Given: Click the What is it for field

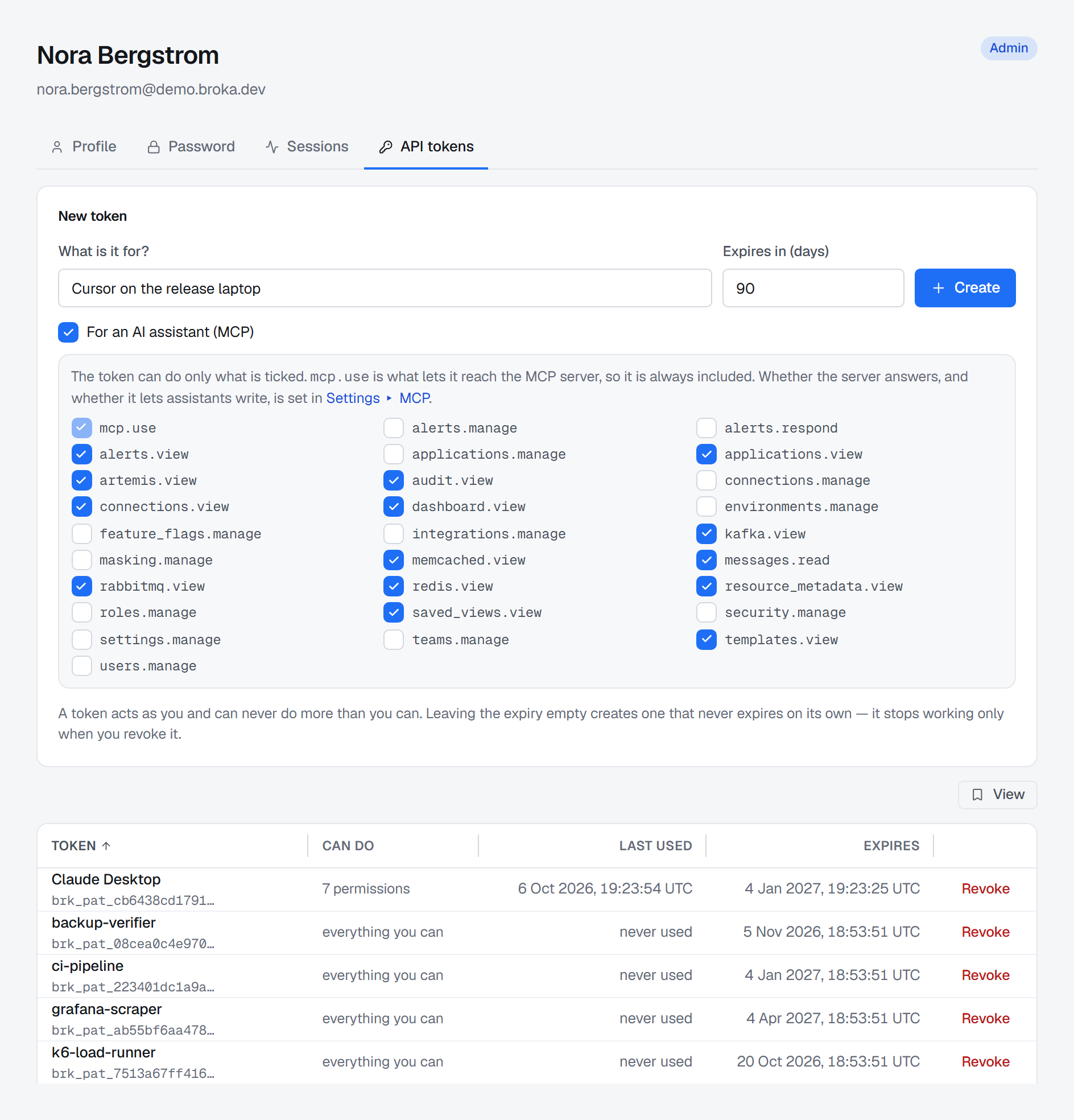Looking at the screenshot, I should (385, 288).
